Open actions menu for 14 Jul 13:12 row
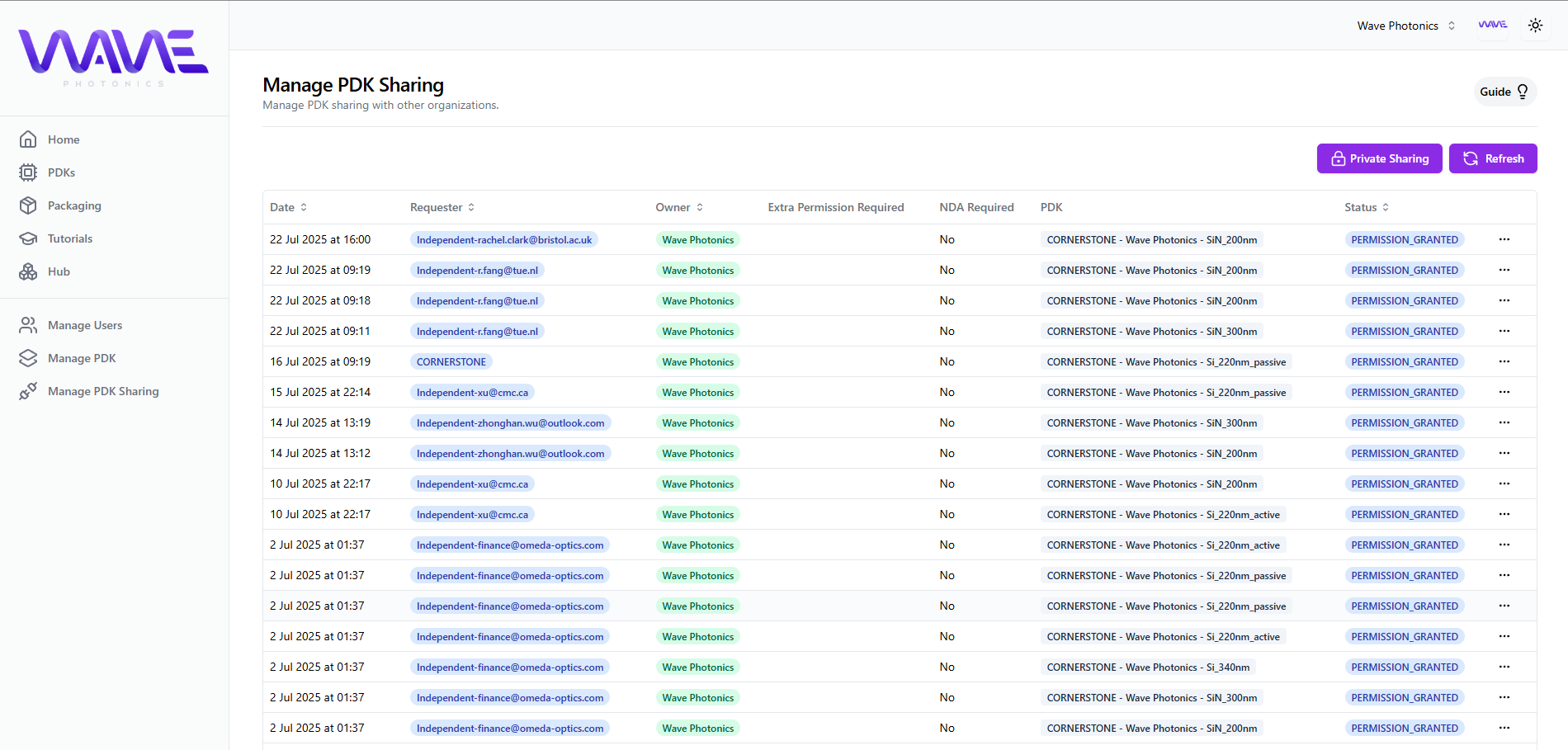Viewport: 1568px width, 750px height. point(1504,453)
